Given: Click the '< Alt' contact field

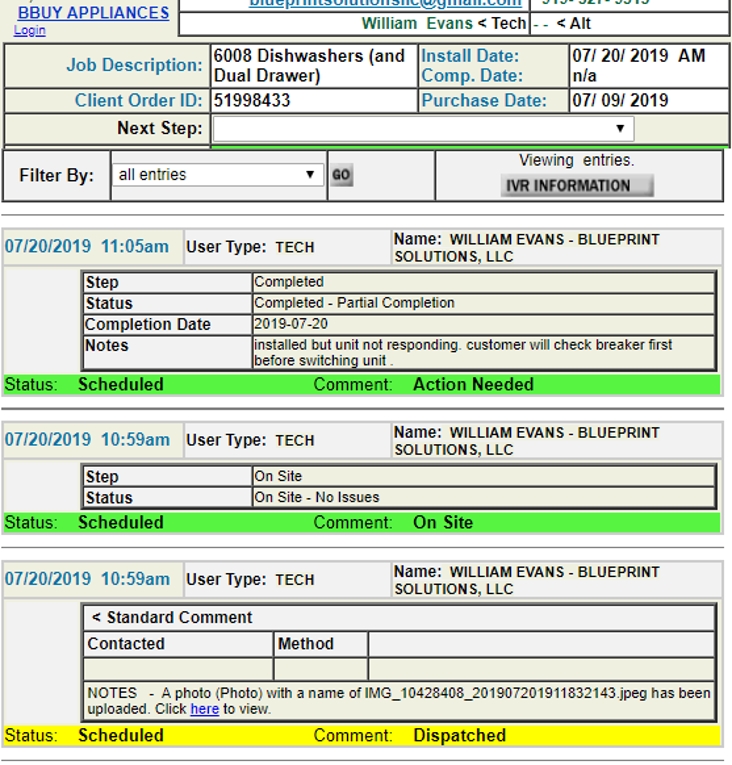Looking at the screenshot, I should click(x=573, y=24).
